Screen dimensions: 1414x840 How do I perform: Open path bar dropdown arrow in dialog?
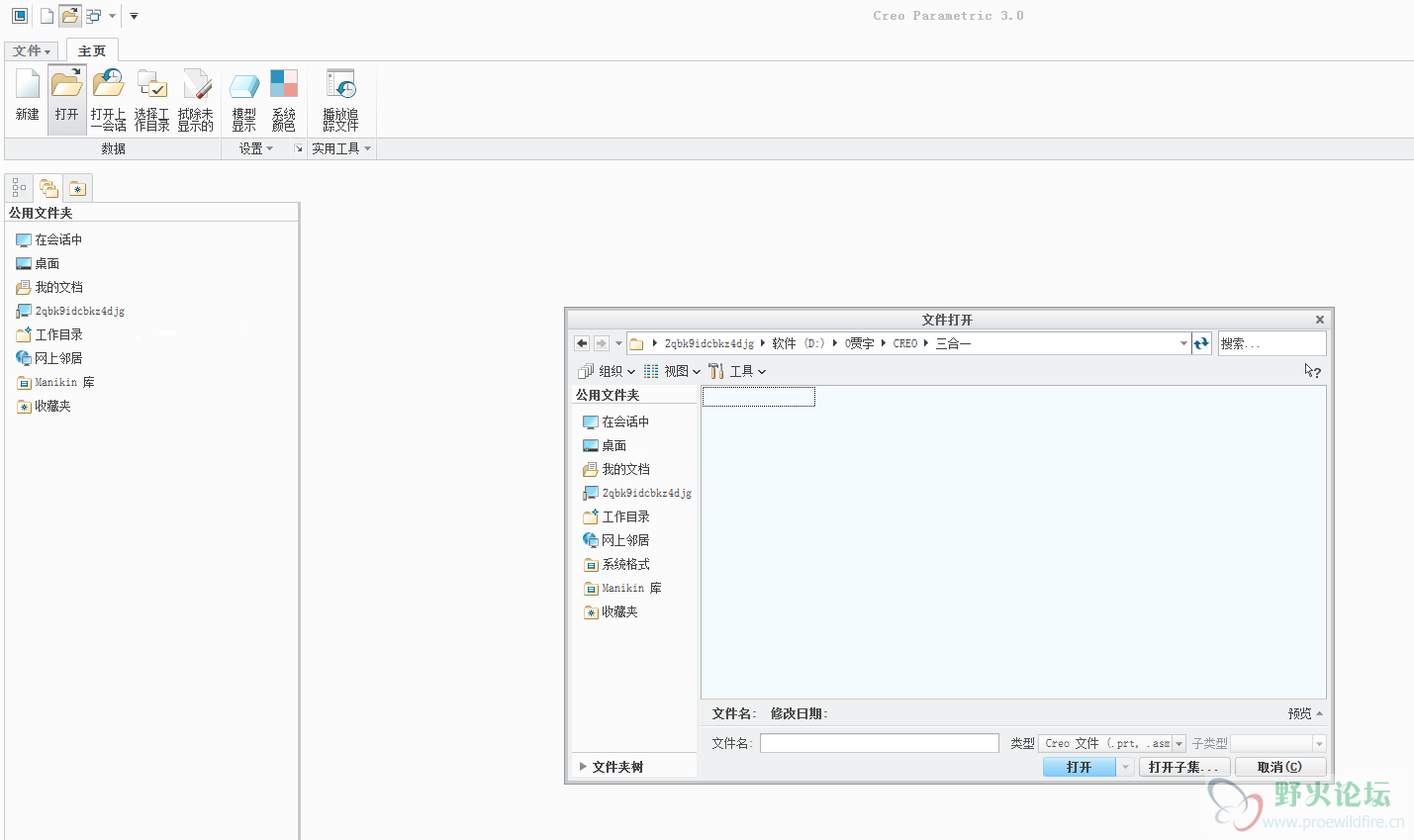pos(1183,343)
